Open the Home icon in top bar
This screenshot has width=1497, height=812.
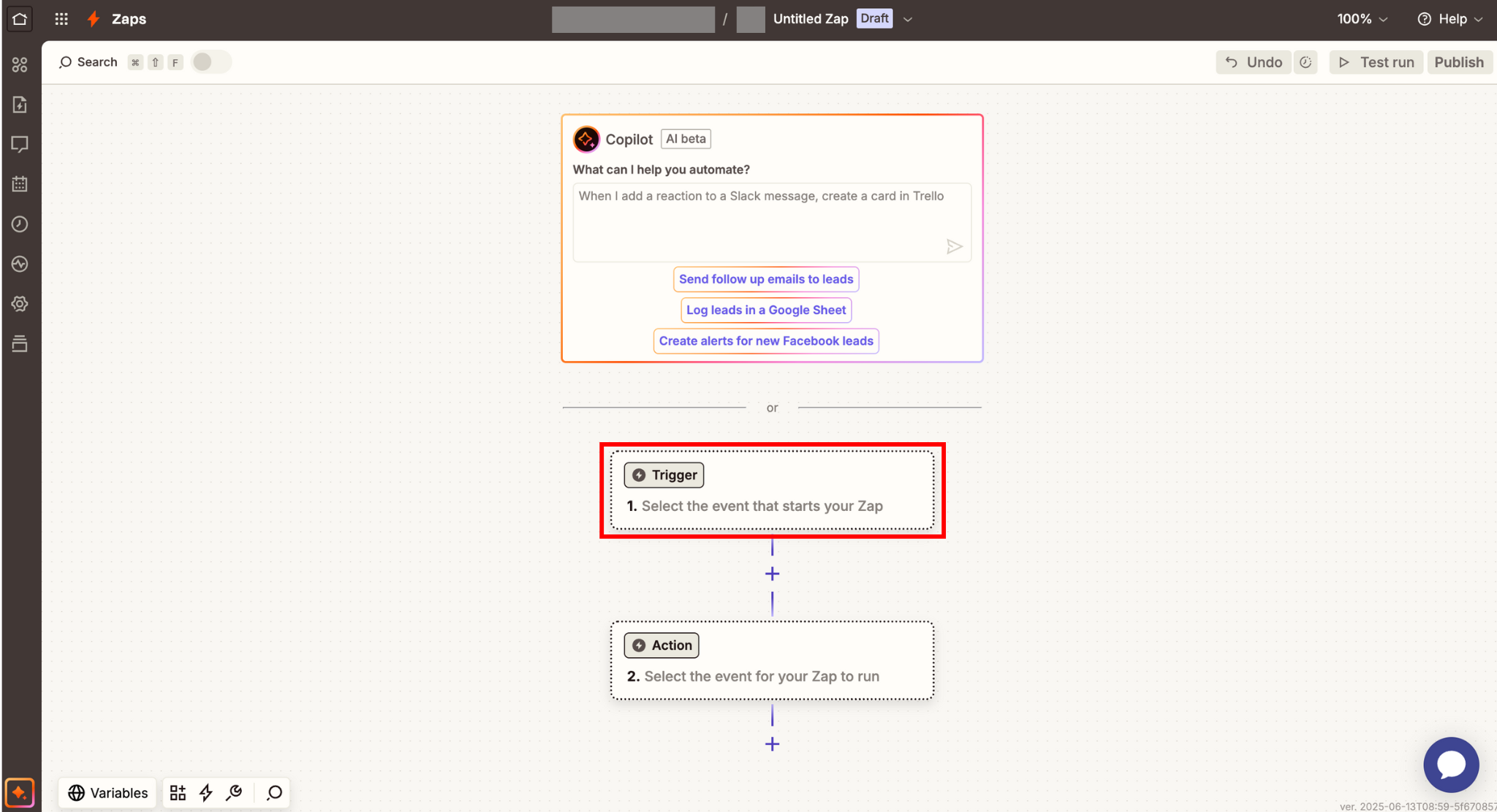tap(20, 19)
